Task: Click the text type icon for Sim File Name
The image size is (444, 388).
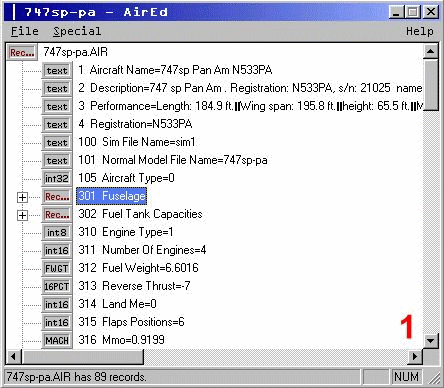Action: click(57, 143)
